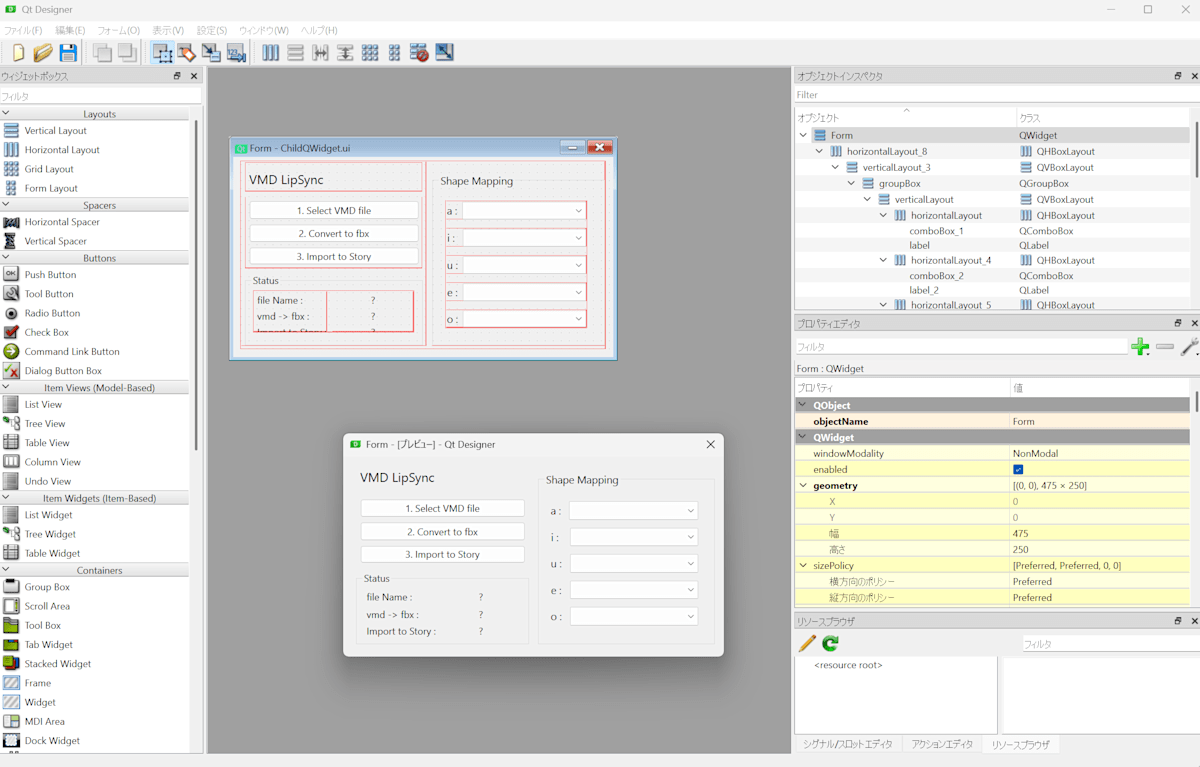Pick Grid Layout in widget box
This screenshot has width=1200, height=767.
click(49, 169)
